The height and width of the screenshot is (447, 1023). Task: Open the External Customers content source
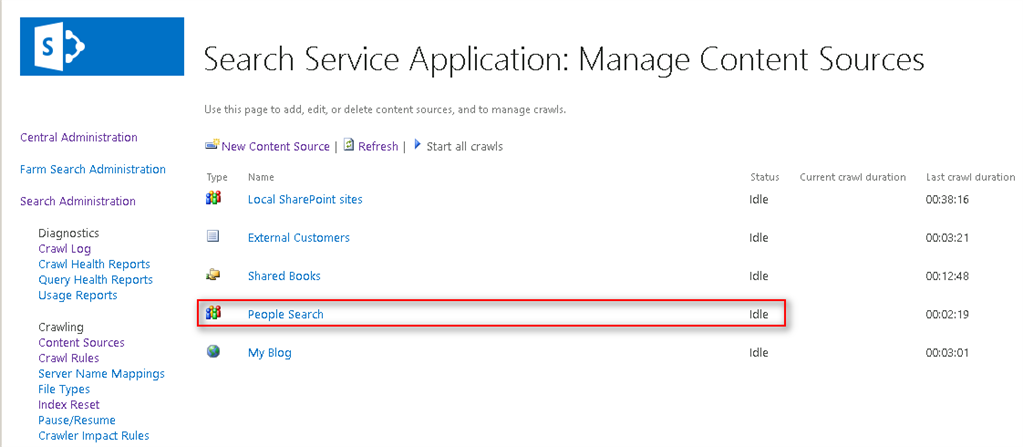299,238
